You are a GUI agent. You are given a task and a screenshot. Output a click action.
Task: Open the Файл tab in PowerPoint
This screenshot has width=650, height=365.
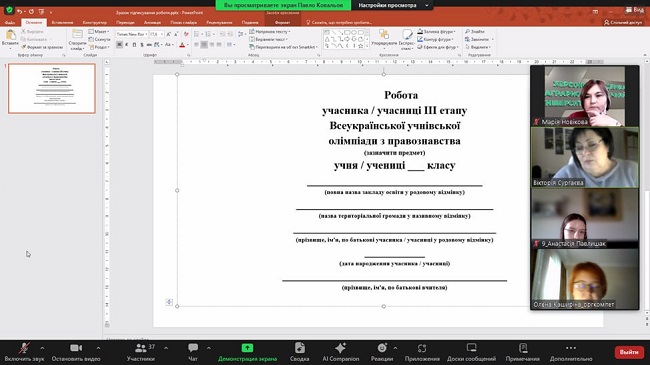coord(10,22)
